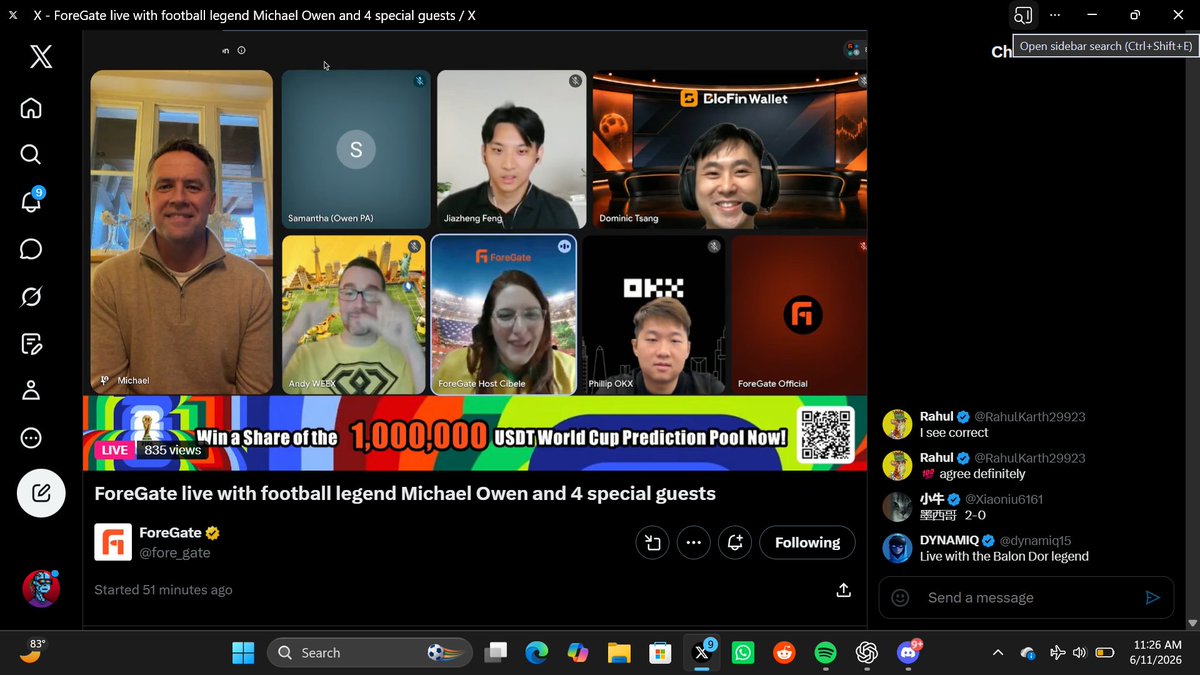Open Task View on the taskbar

click(495, 653)
